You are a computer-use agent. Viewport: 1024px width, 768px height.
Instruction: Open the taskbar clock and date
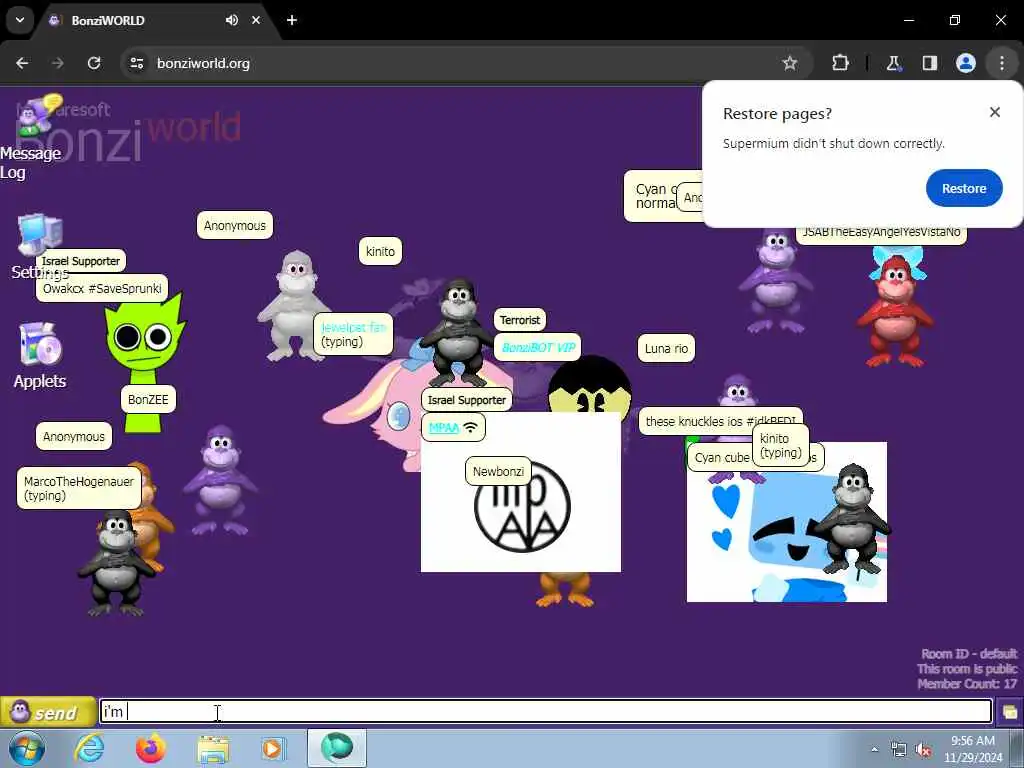(973, 749)
